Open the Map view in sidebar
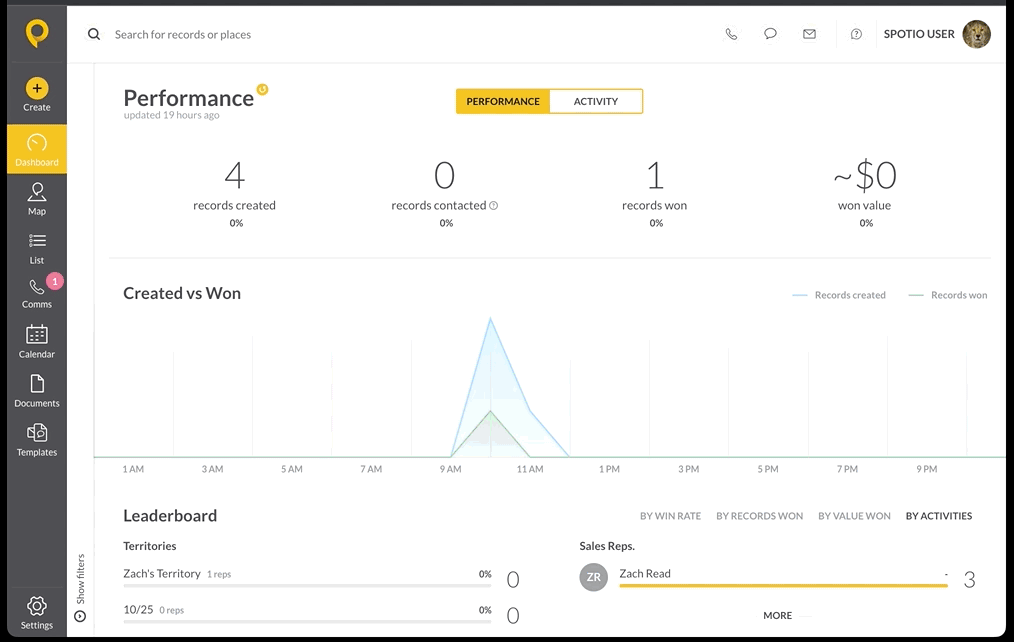 [x=37, y=199]
